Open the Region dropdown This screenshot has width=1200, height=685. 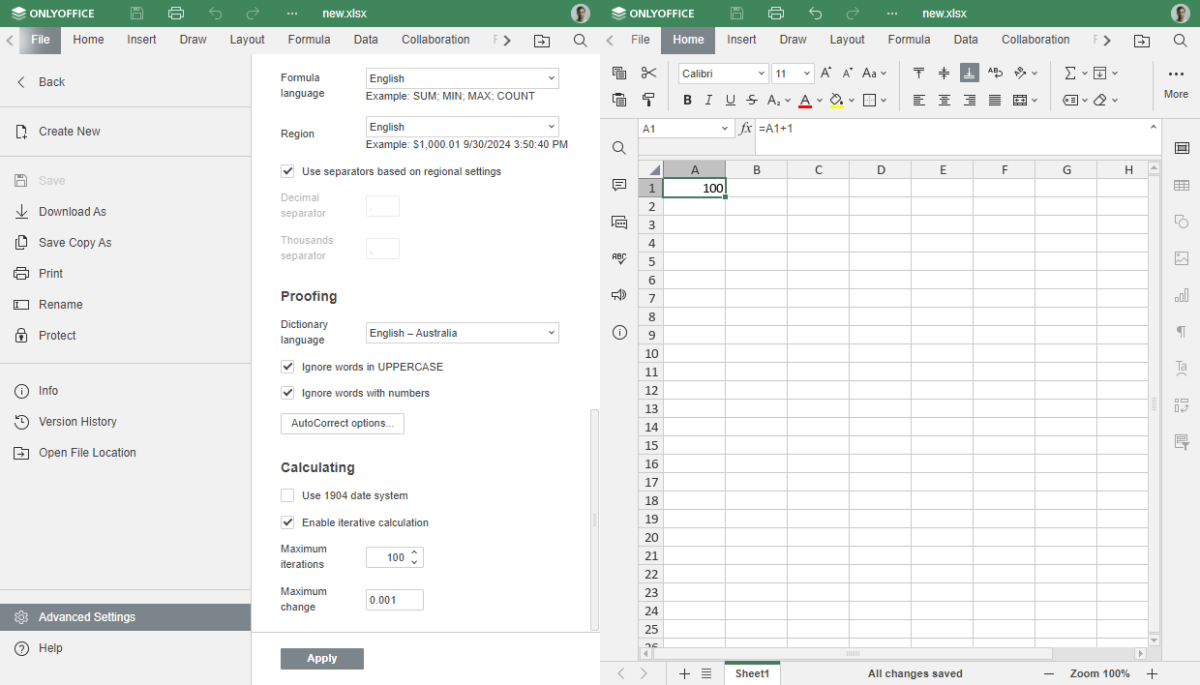(461, 126)
